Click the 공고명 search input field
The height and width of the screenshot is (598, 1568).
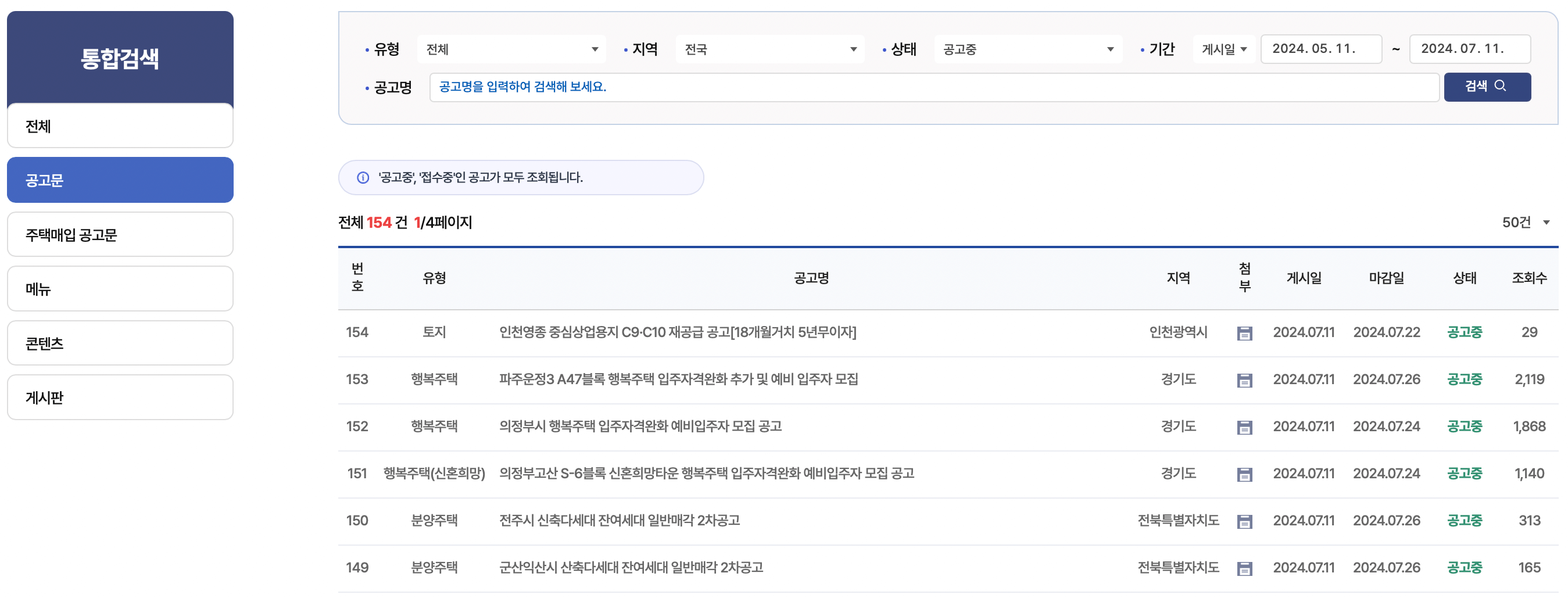tap(931, 87)
